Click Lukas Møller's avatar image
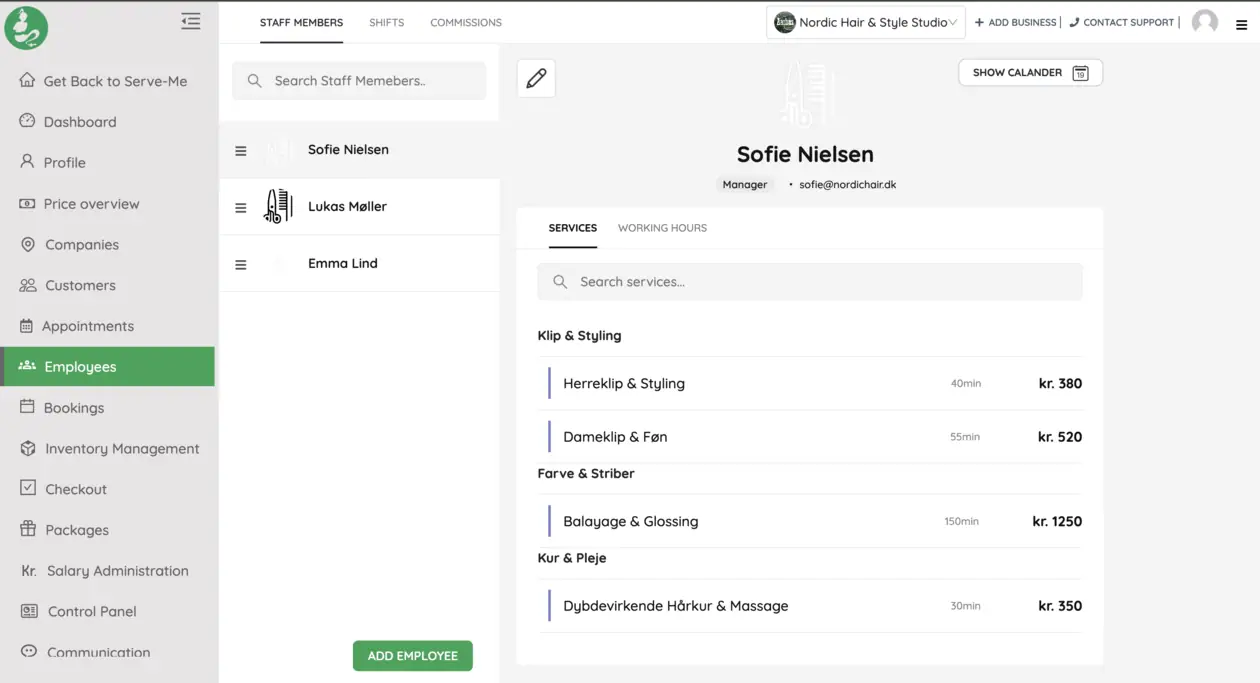This screenshot has height=683, width=1260. tap(278, 206)
